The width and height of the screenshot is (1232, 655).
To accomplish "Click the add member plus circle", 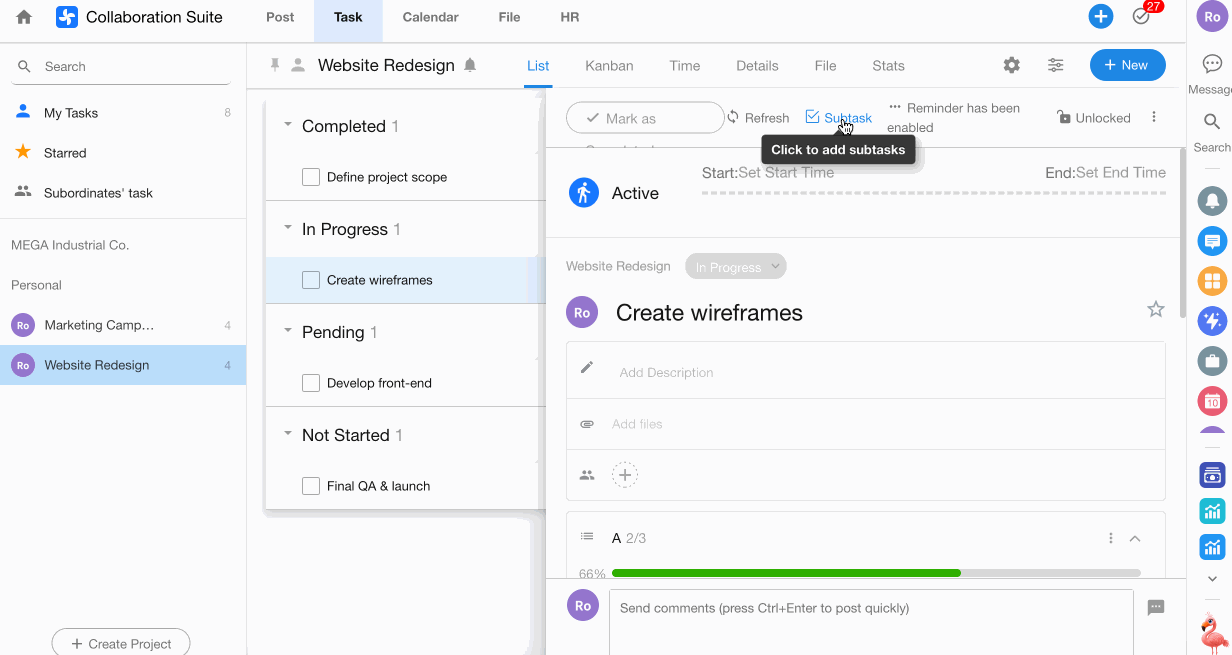I will [625, 475].
